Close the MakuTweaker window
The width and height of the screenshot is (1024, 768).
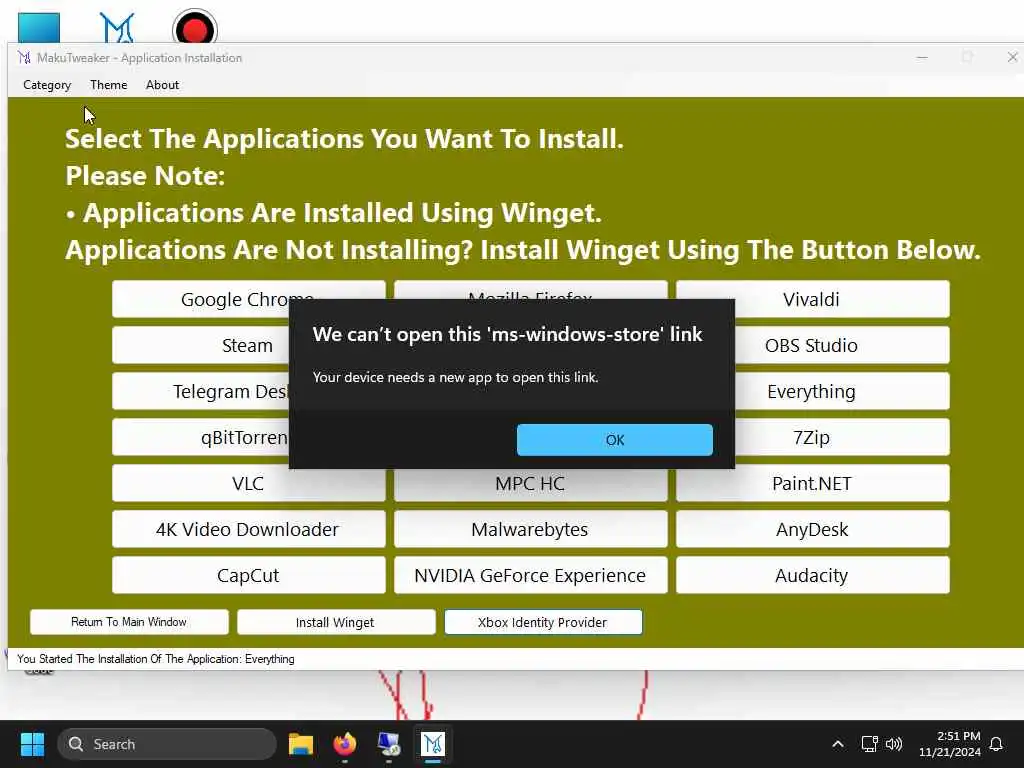point(1012,57)
